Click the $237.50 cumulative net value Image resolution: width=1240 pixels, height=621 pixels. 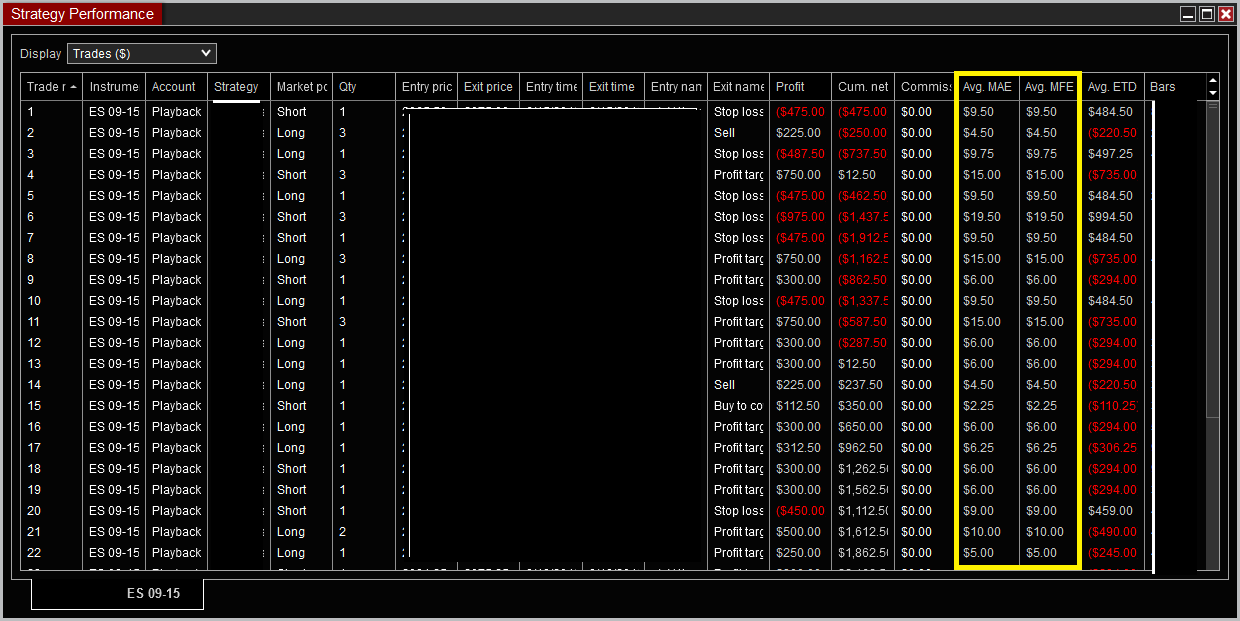pos(860,385)
